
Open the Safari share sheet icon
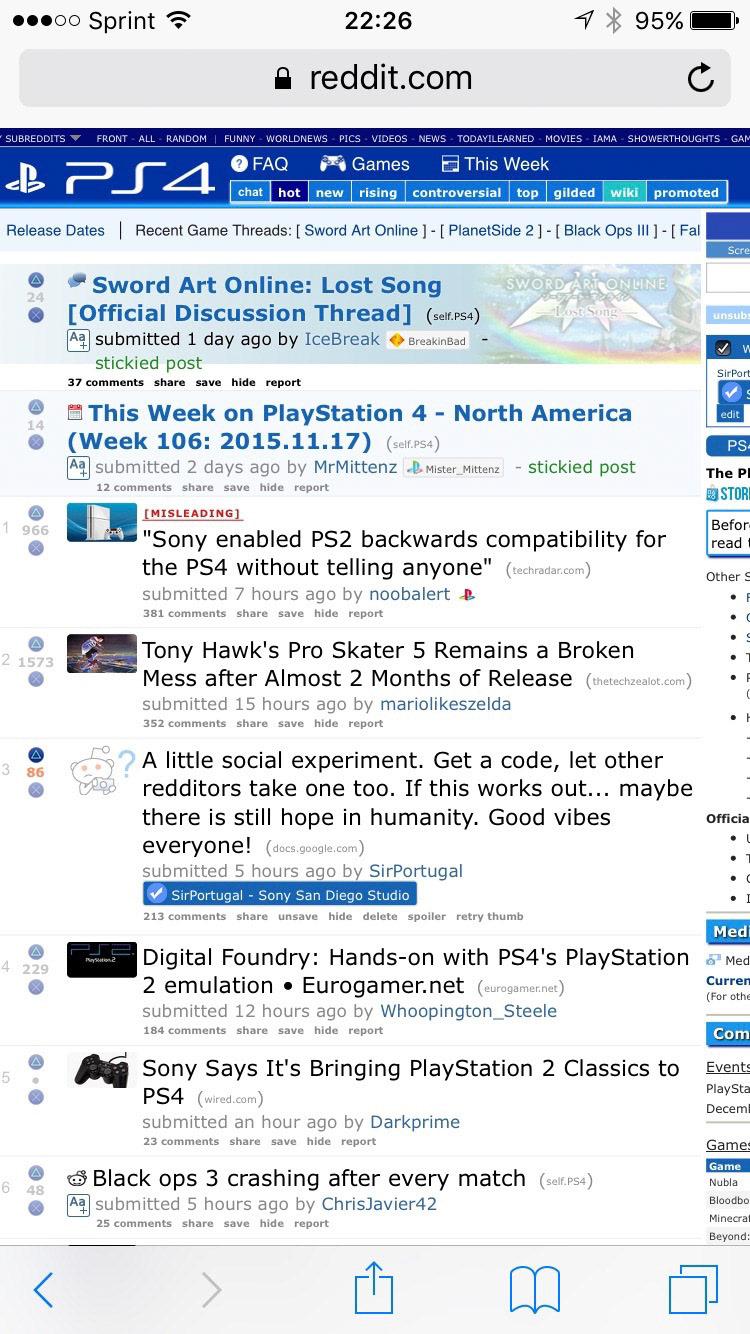[x=374, y=1288]
